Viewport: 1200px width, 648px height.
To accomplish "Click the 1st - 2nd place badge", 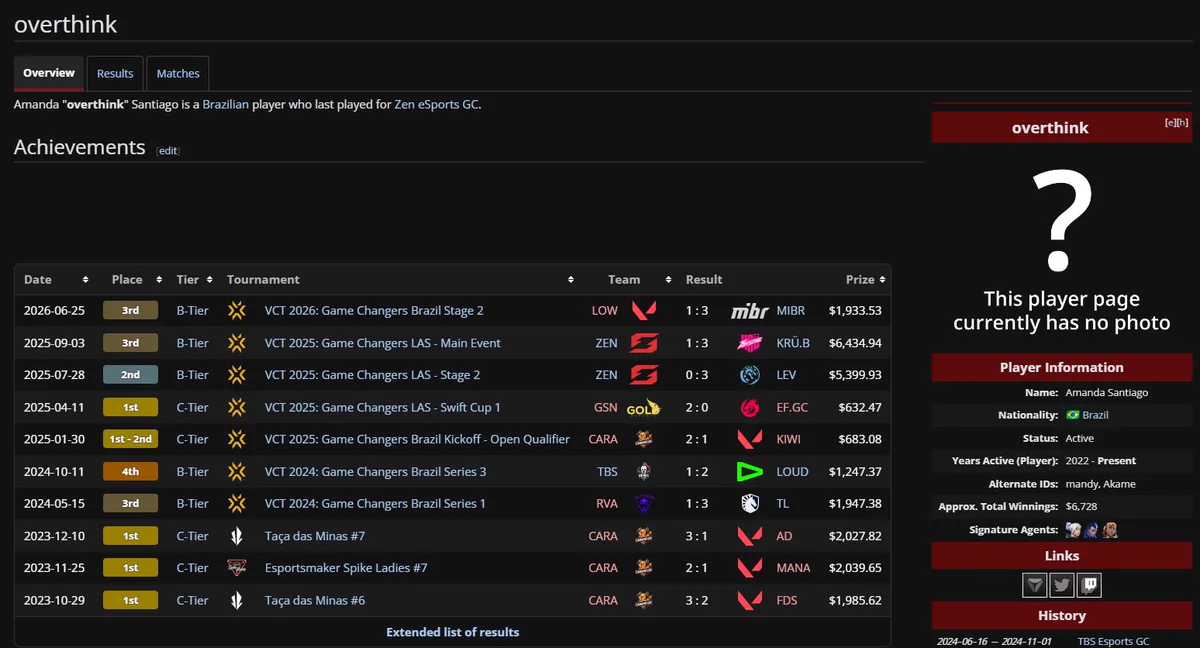I will click(130, 439).
